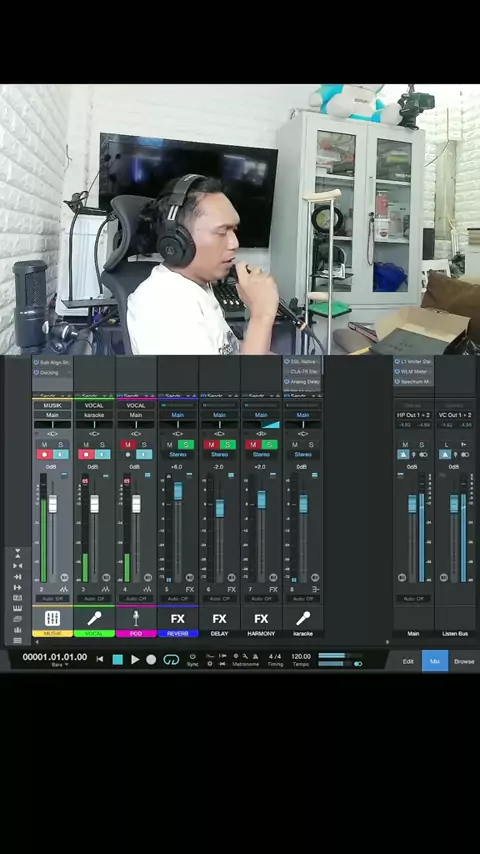Toggle record arm on MUSIK channel
Image resolution: width=480 pixels, height=854 pixels.
click(x=45, y=454)
